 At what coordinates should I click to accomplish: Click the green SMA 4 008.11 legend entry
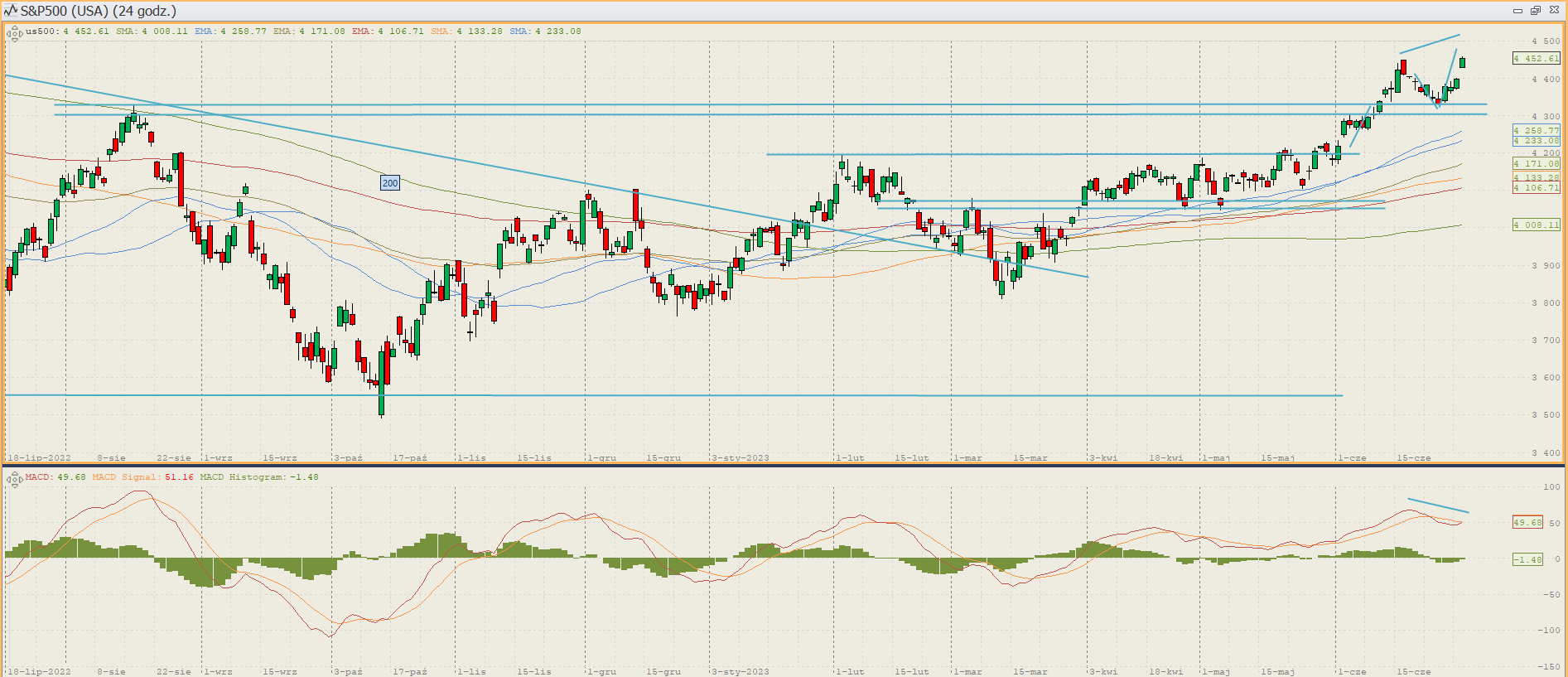[152, 31]
